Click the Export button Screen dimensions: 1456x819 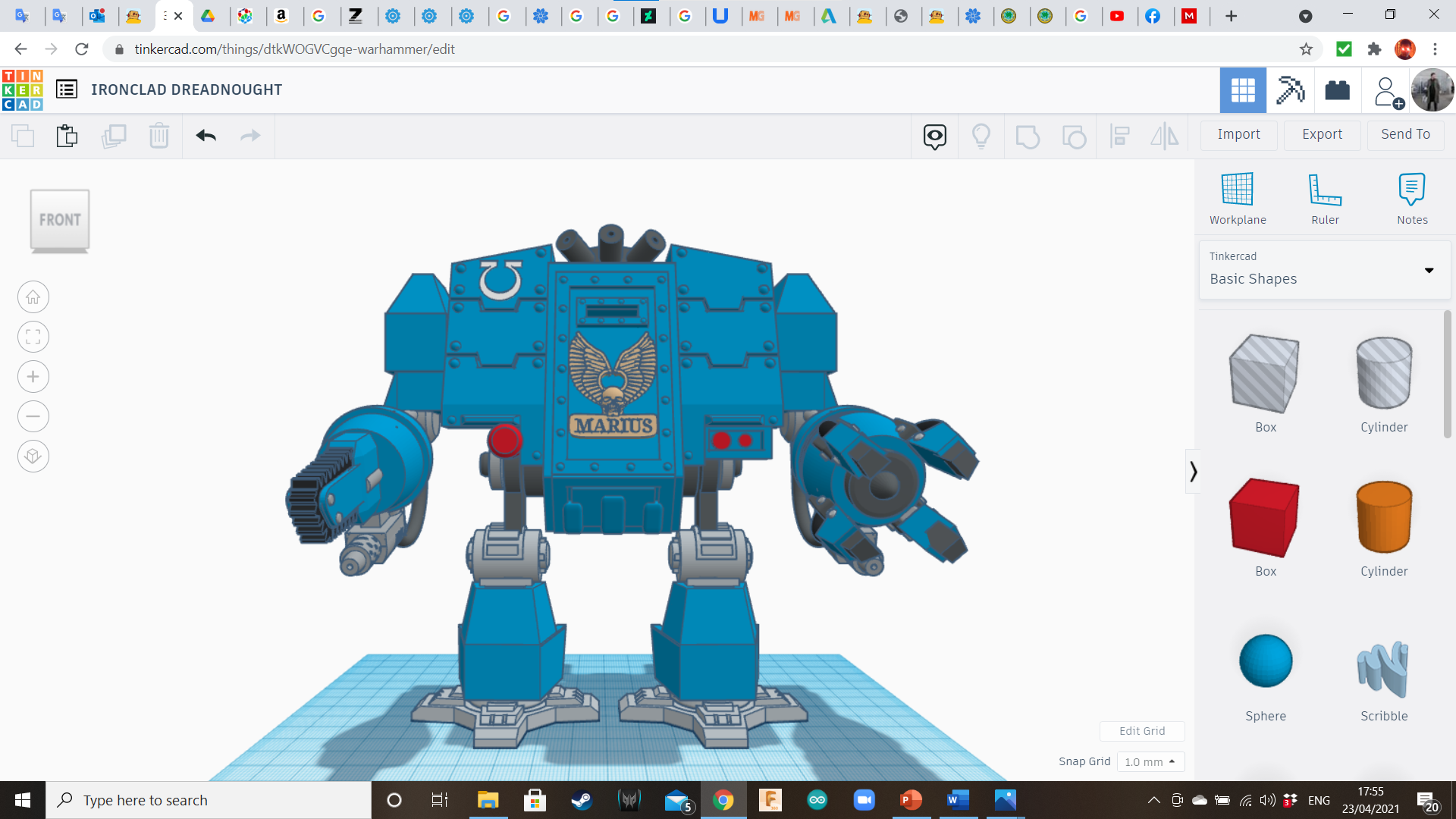click(x=1321, y=134)
